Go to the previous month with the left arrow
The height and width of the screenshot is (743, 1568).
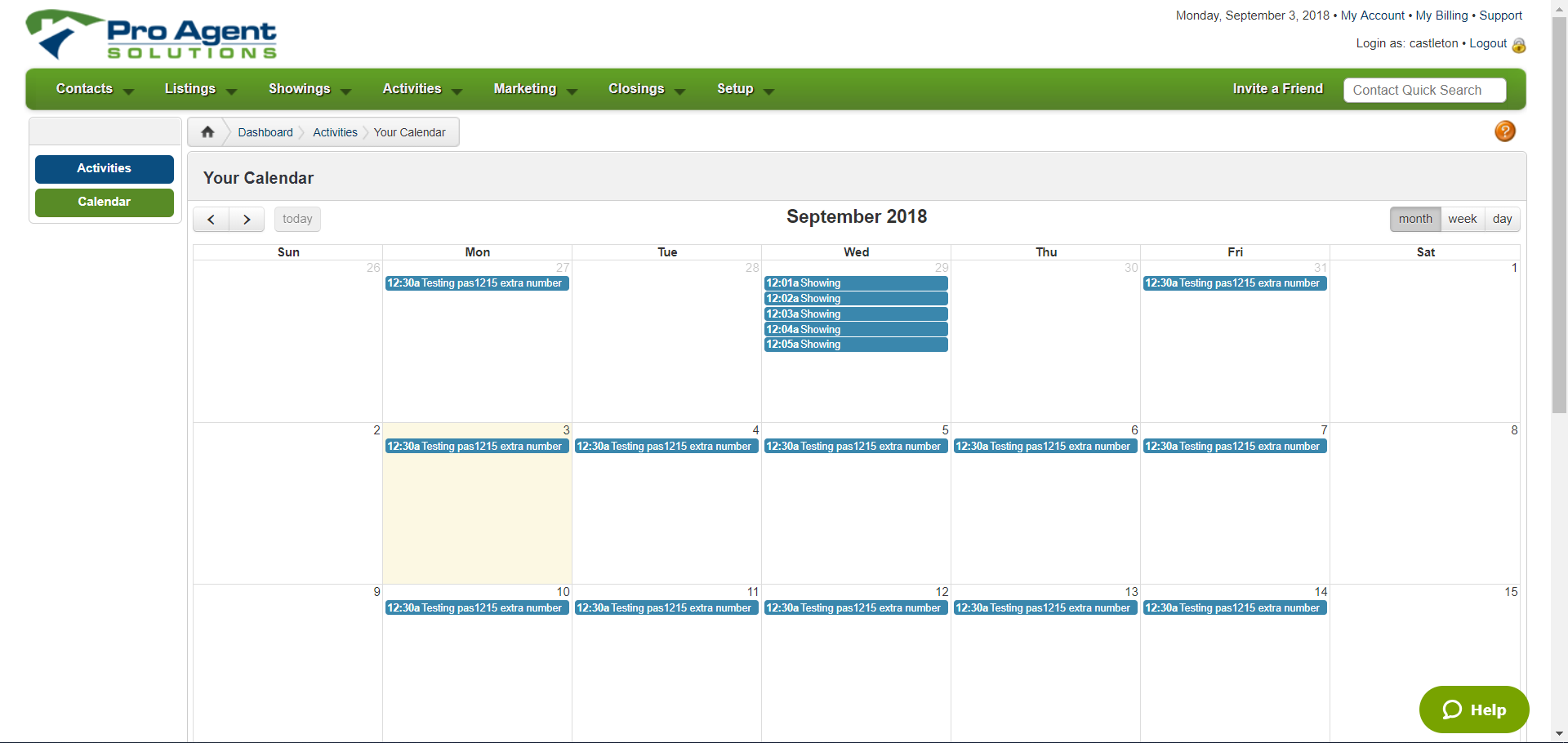[x=211, y=220]
